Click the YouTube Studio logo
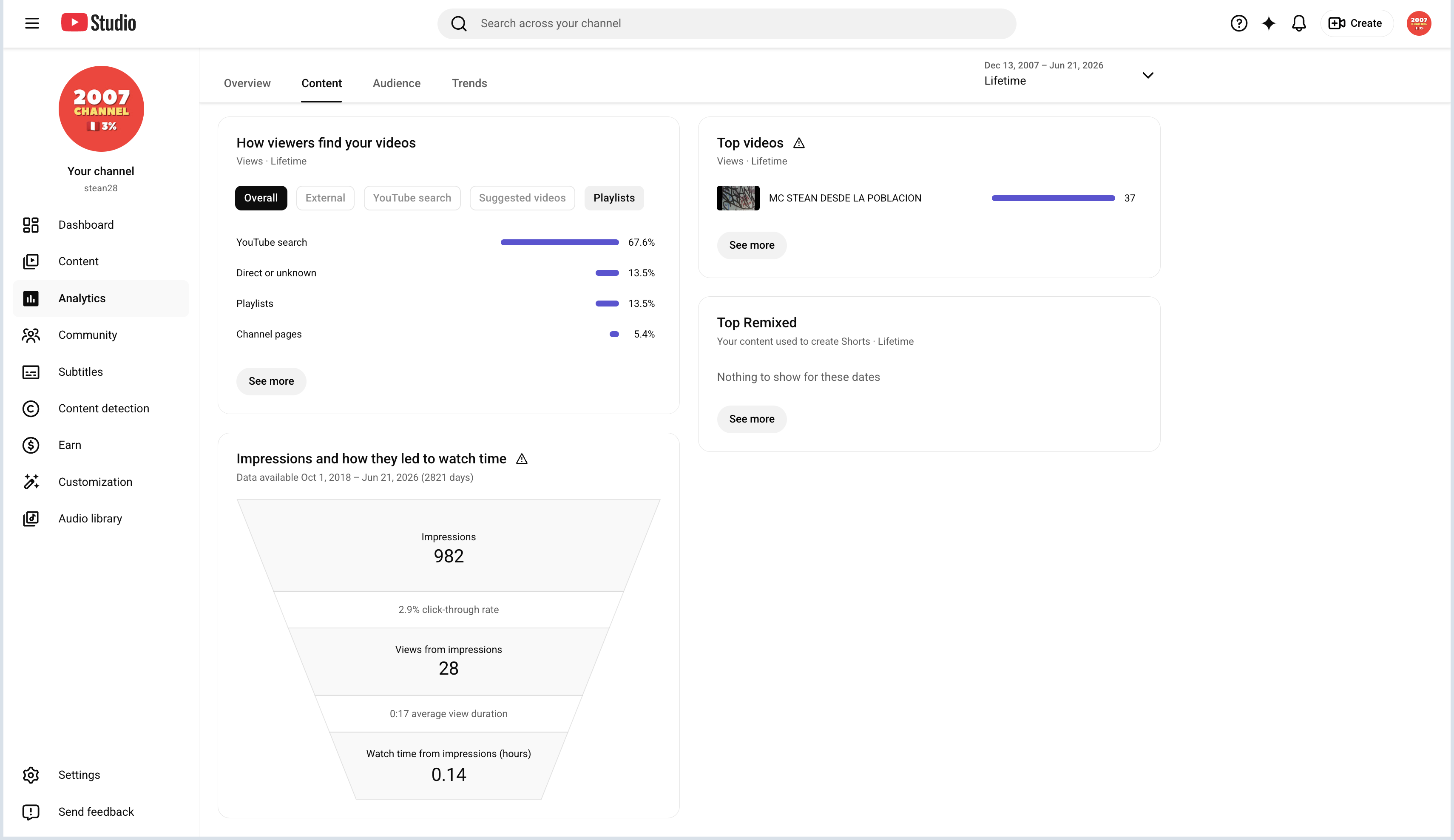The width and height of the screenshot is (1454, 840). coord(99,23)
